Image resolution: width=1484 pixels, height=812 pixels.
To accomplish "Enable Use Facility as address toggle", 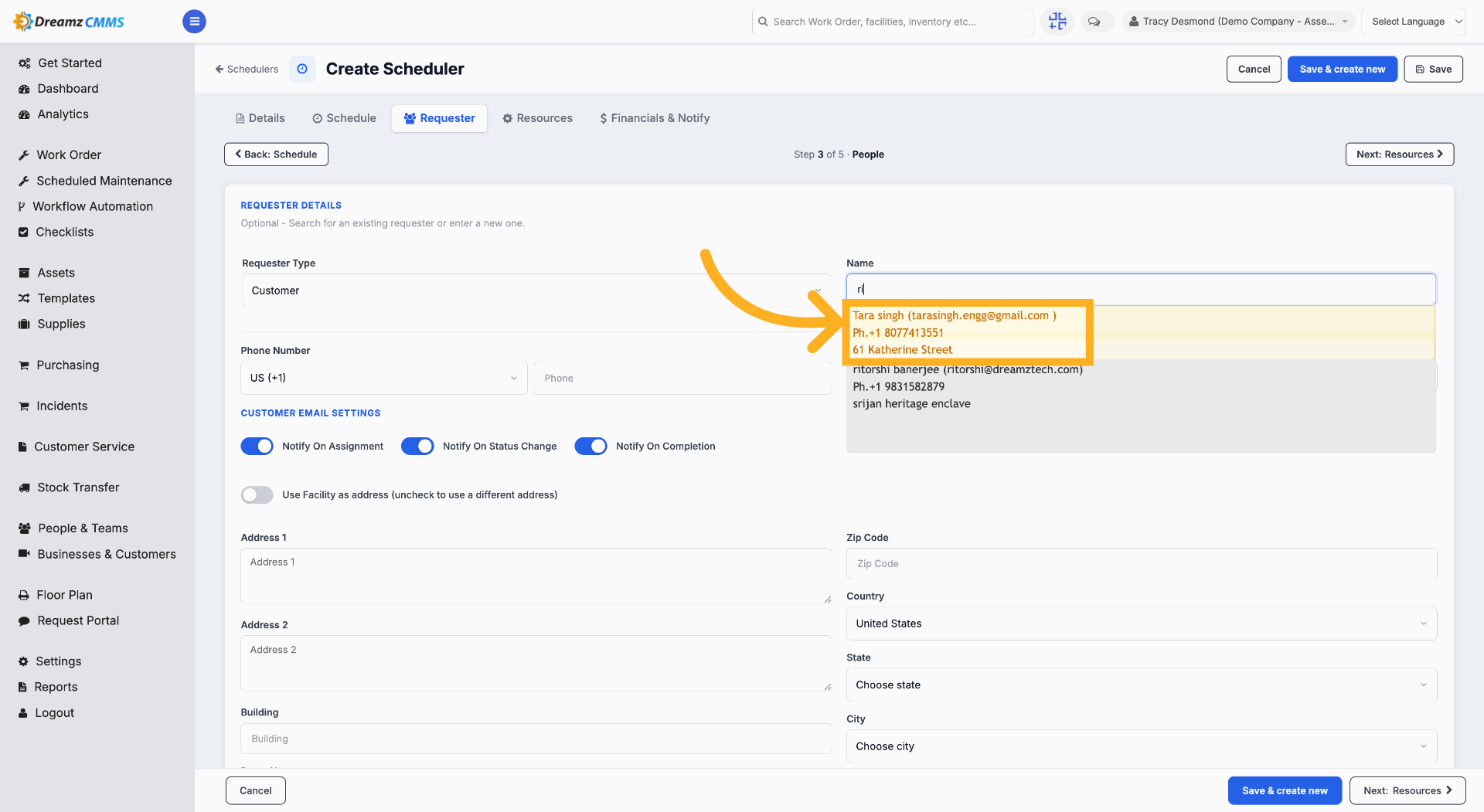I will coord(257,495).
